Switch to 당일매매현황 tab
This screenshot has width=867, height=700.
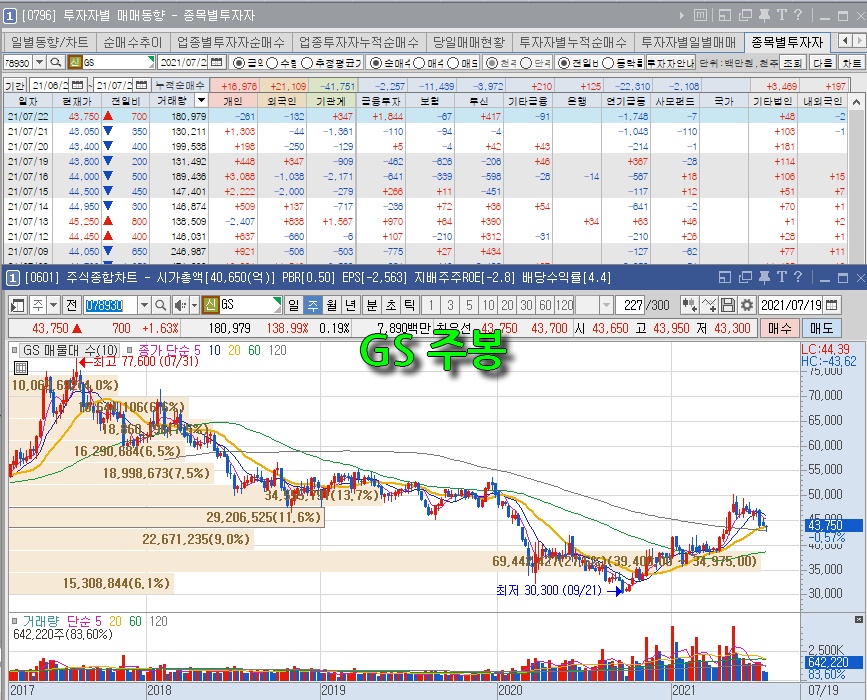[469, 42]
